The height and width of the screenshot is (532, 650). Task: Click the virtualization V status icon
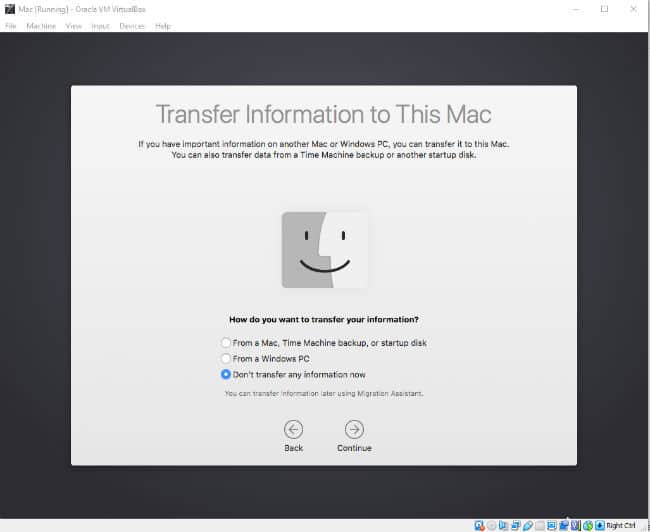point(575,525)
